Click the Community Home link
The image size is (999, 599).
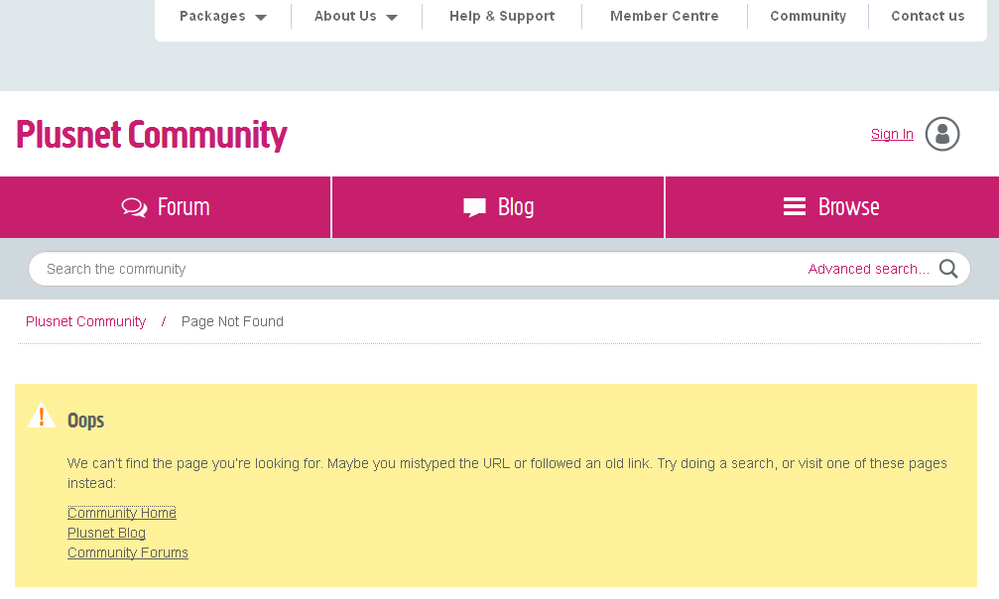[121, 512]
